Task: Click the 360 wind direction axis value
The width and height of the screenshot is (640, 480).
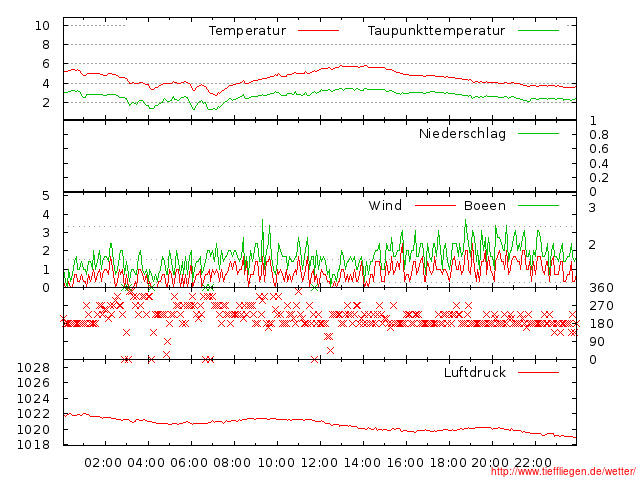Action: click(x=601, y=288)
